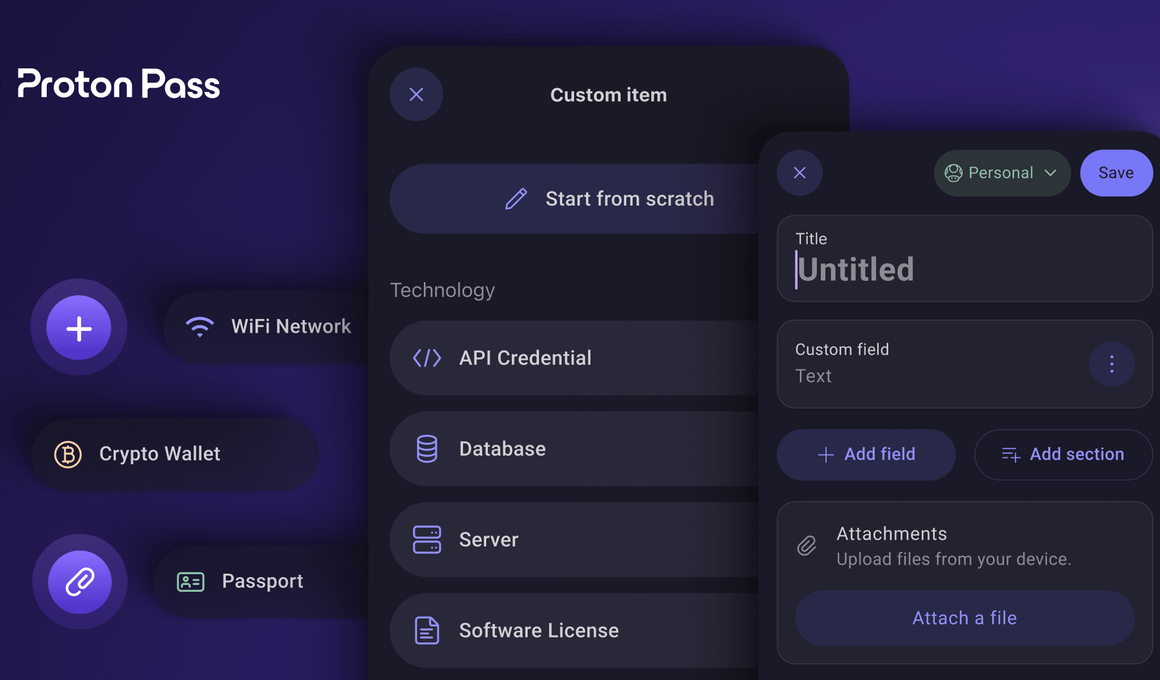
Task: Choose the Server template
Action: coord(575,539)
